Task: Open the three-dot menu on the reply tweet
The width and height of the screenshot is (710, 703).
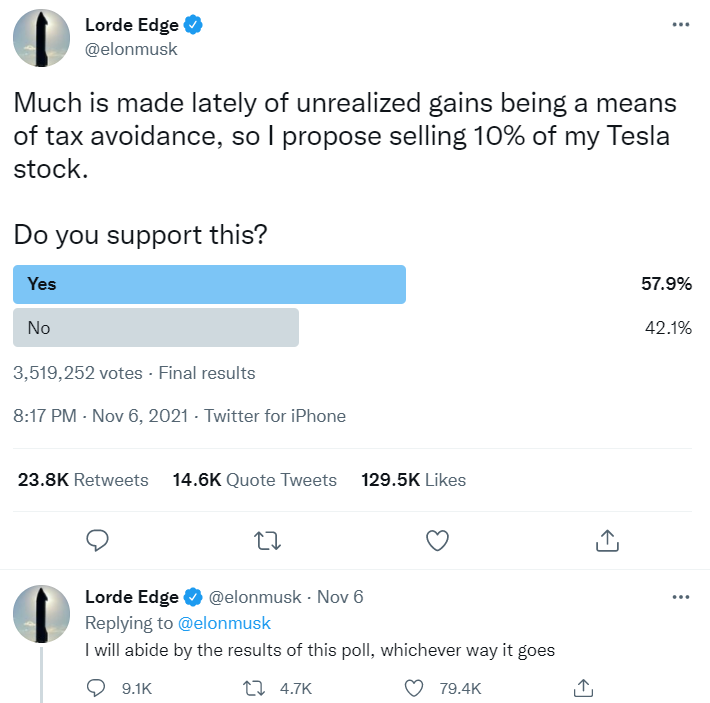Action: tap(681, 597)
